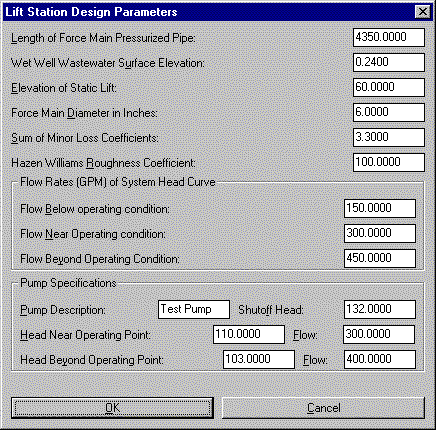Select the Head Beyond Operating Point field
The width and height of the screenshot is (436, 430).
point(259,359)
